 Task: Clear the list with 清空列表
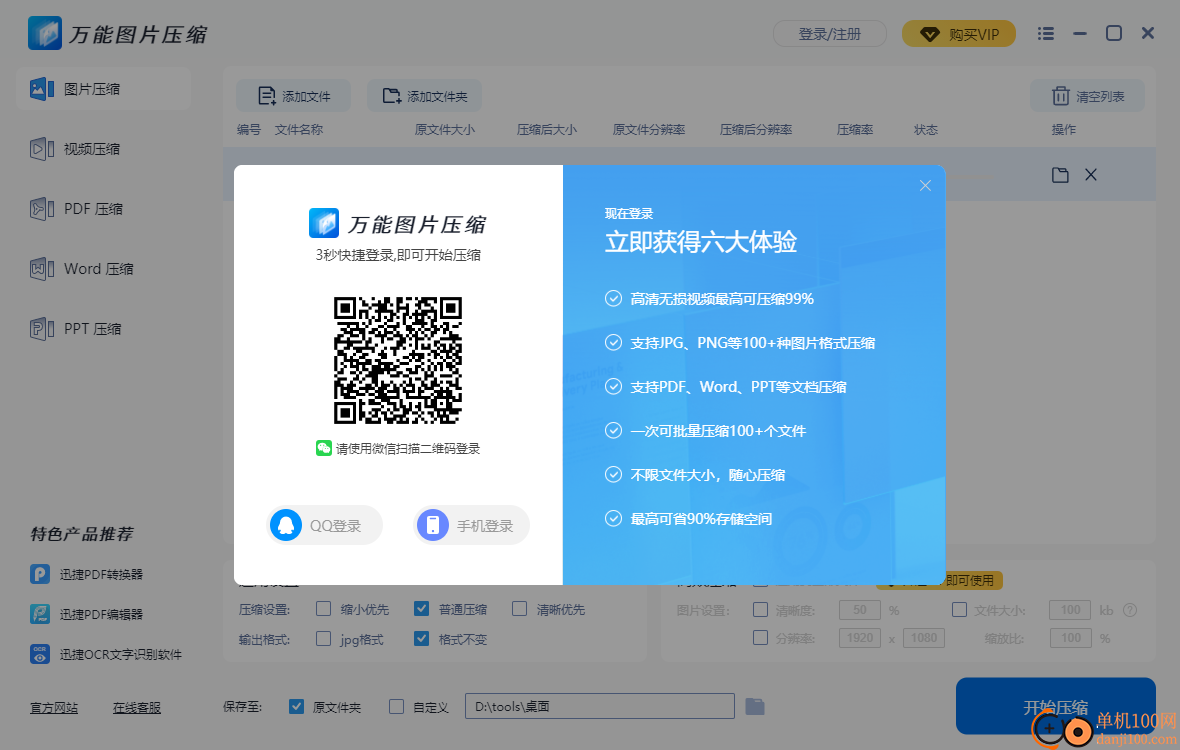tap(1087, 96)
